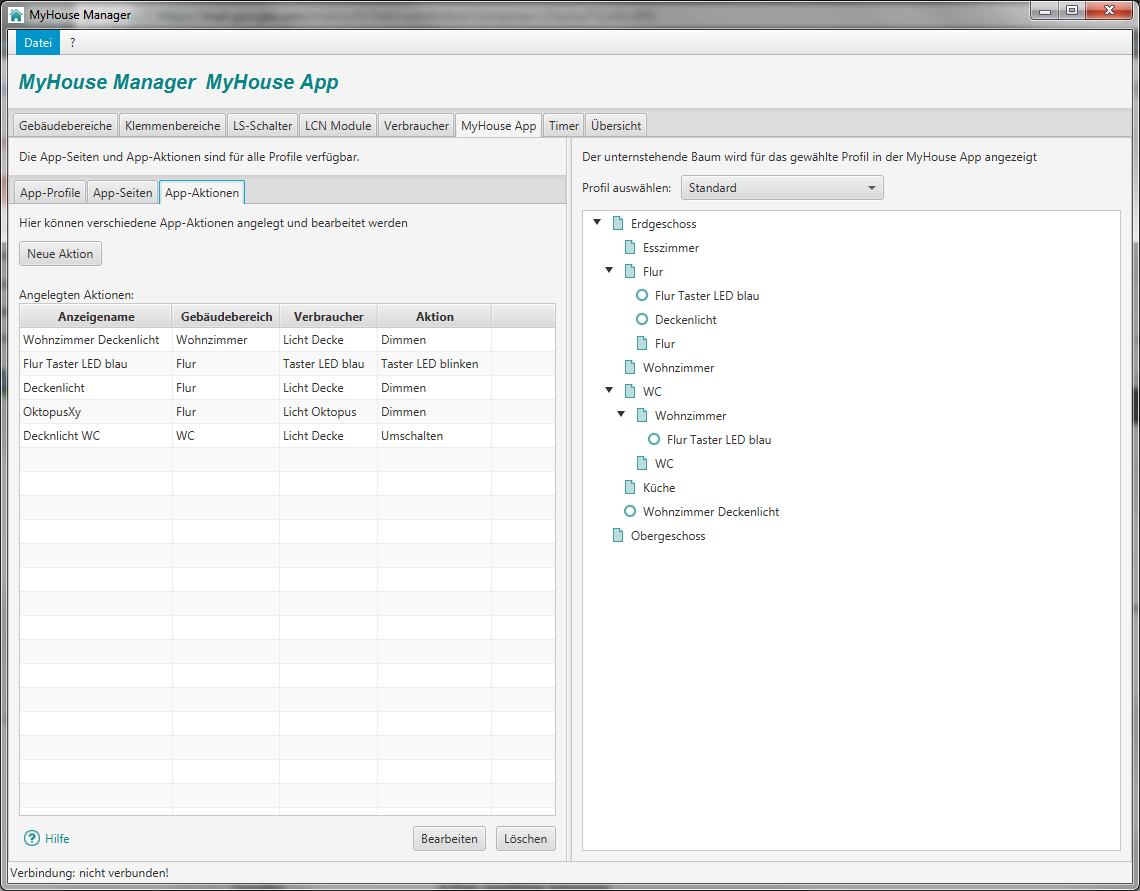Switch to the App-Seiten tab
Viewport: 1140px width, 891px height.
(x=122, y=193)
